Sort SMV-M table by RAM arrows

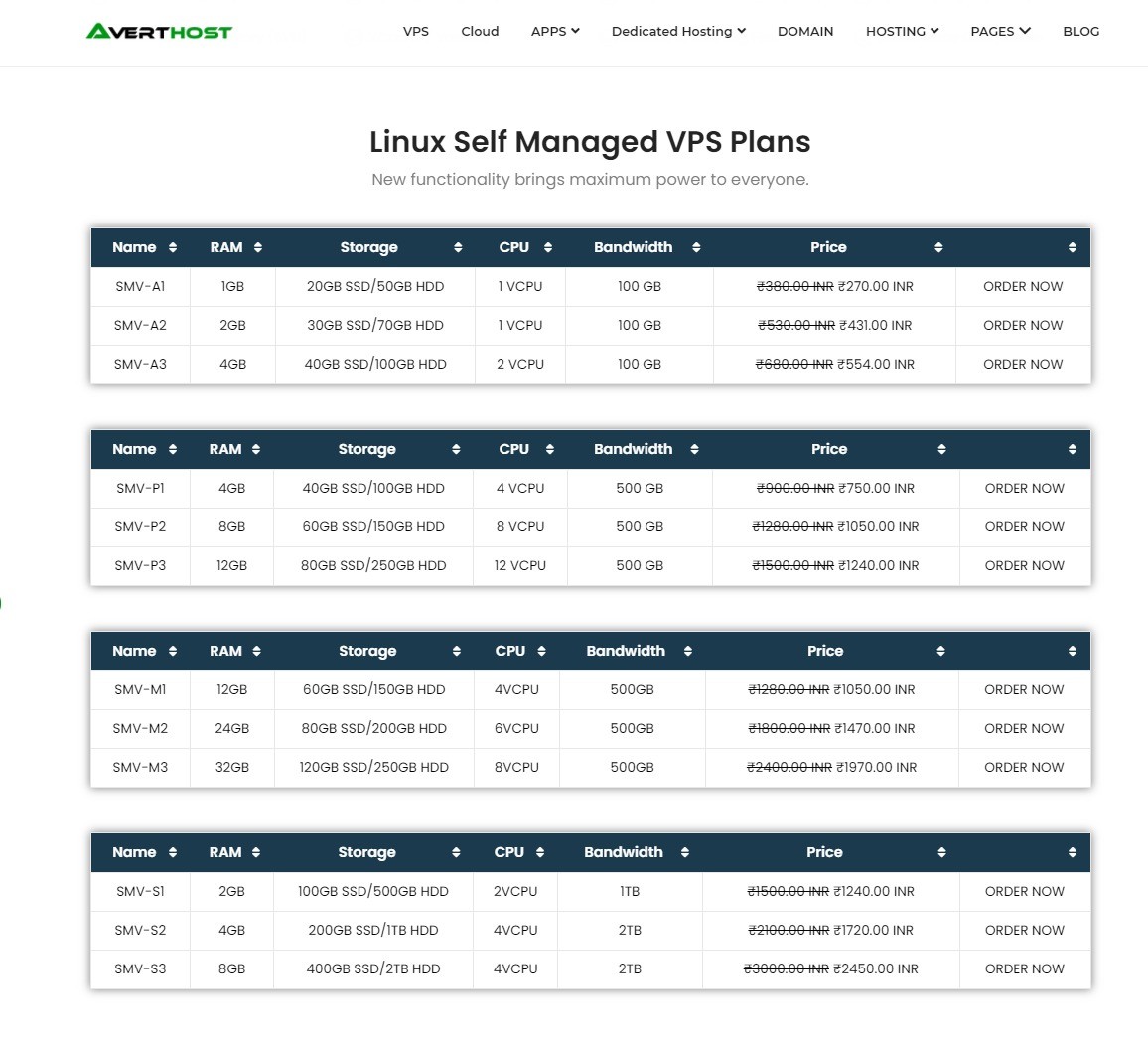click(x=256, y=651)
